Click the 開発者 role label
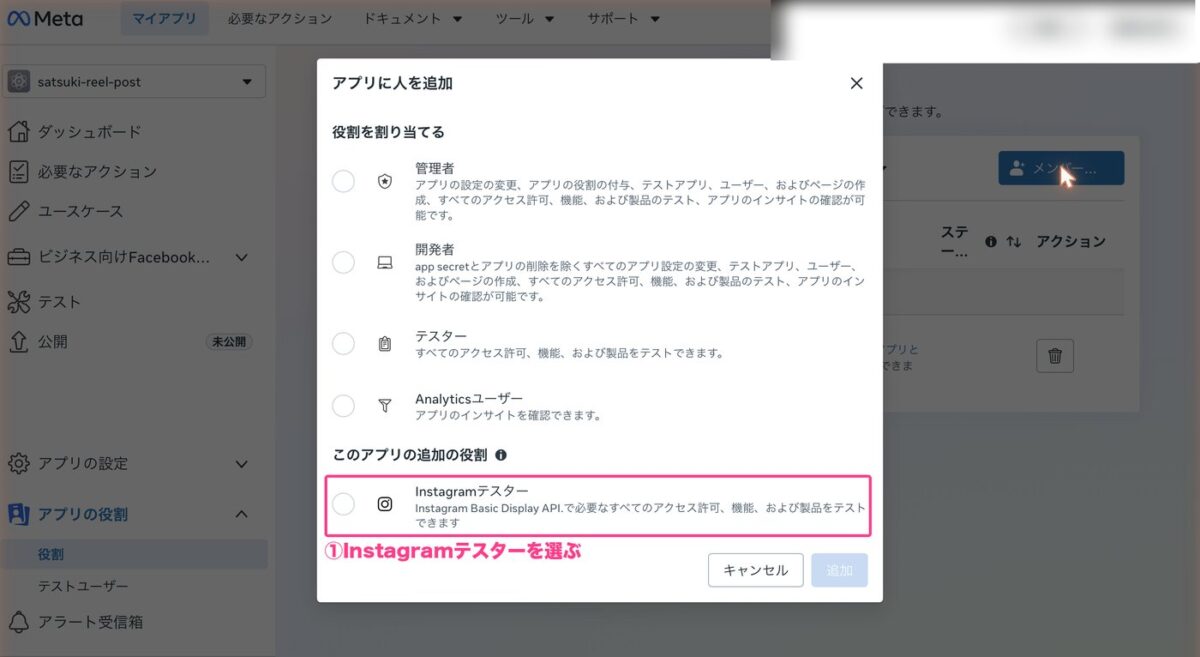Image resolution: width=1200 pixels, height=657 pixels. coord(435,251)
